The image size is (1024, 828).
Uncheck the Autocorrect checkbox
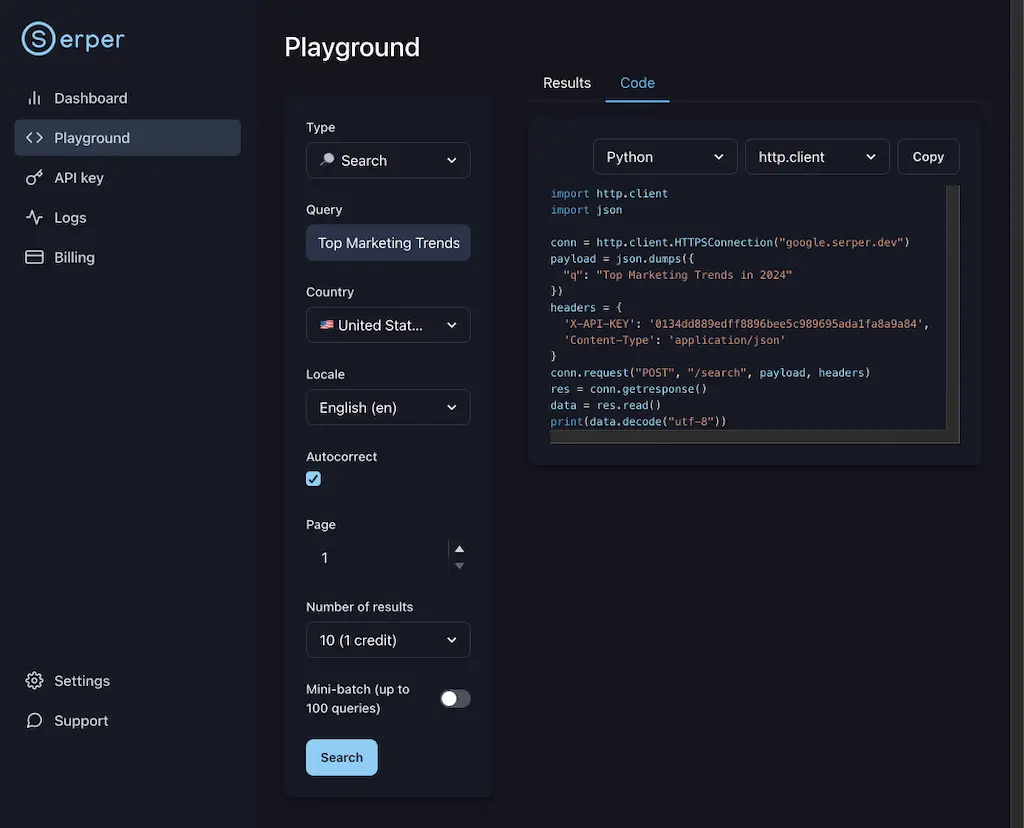(x=314, y=479)
